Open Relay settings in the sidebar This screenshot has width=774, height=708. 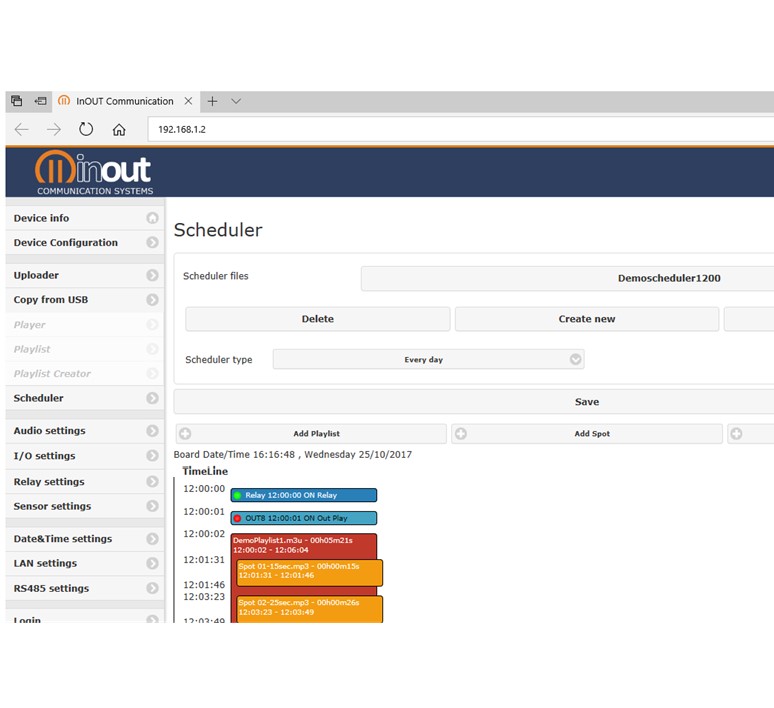[49, 482]
